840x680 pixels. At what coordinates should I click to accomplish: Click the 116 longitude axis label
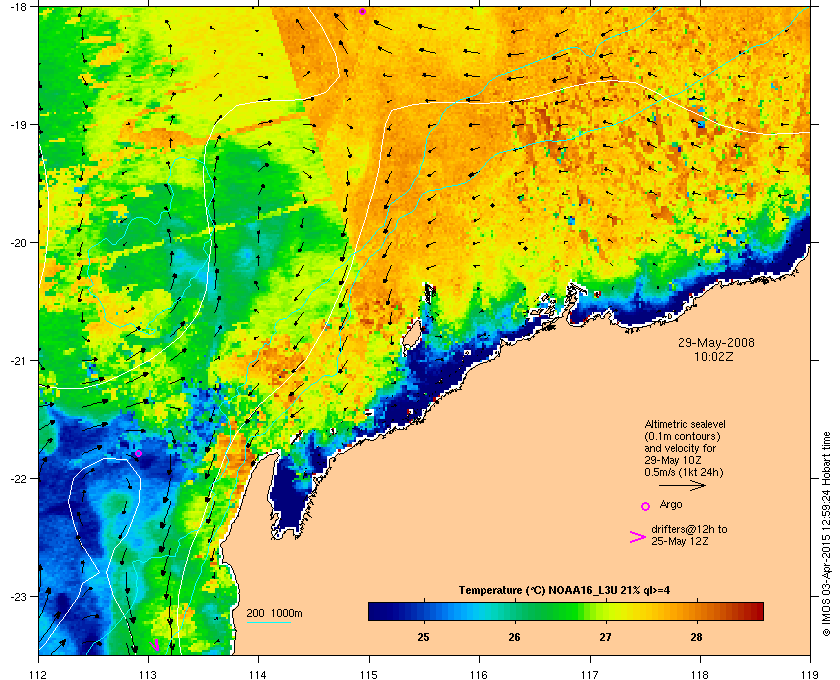pyautogui.click(x=479, y=674)
